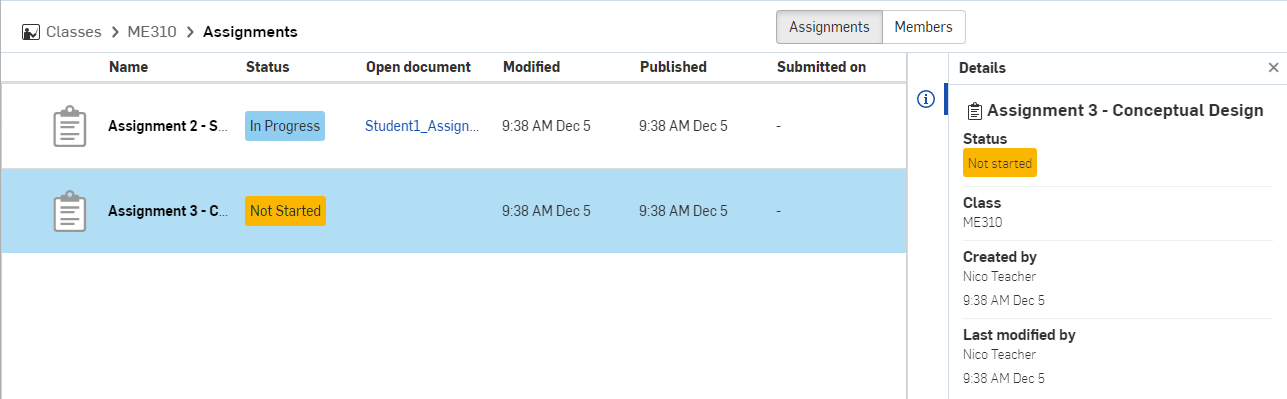
Task: Click the In Progress status badge
Action: pos(285,126)
